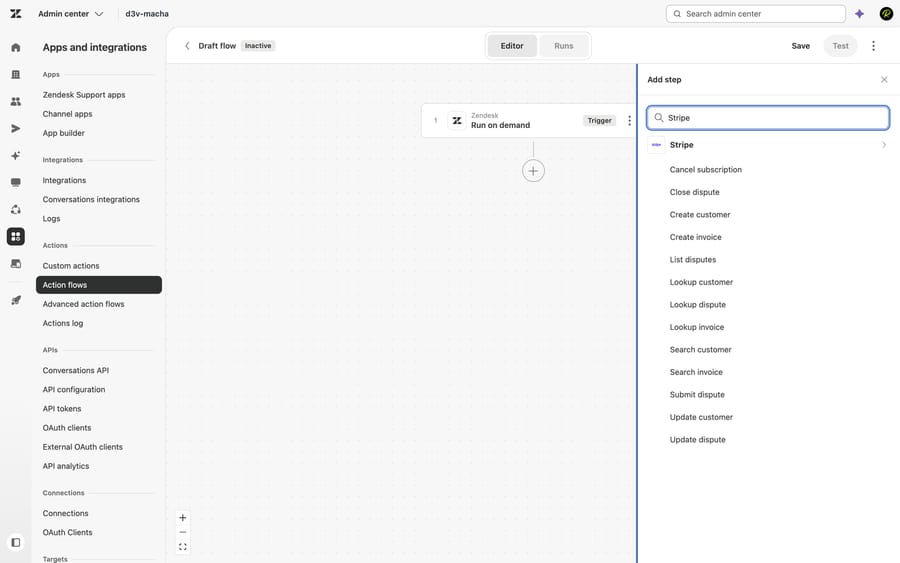900x563 pixels.
Task: Add a step with the plus circle
Action: pos(533,171)
